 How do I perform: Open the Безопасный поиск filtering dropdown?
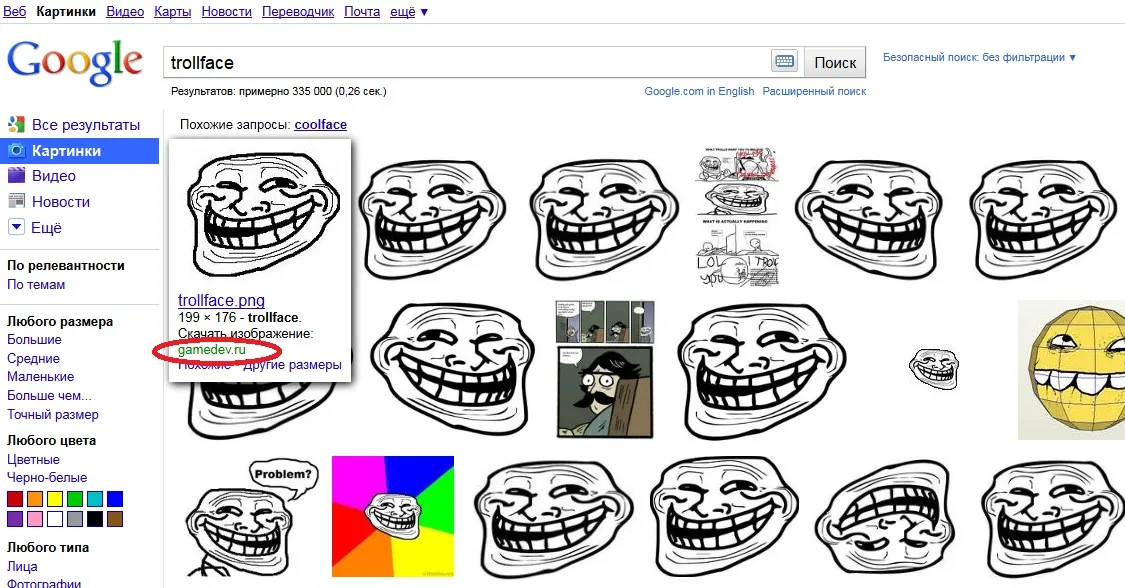coord(979,57)
